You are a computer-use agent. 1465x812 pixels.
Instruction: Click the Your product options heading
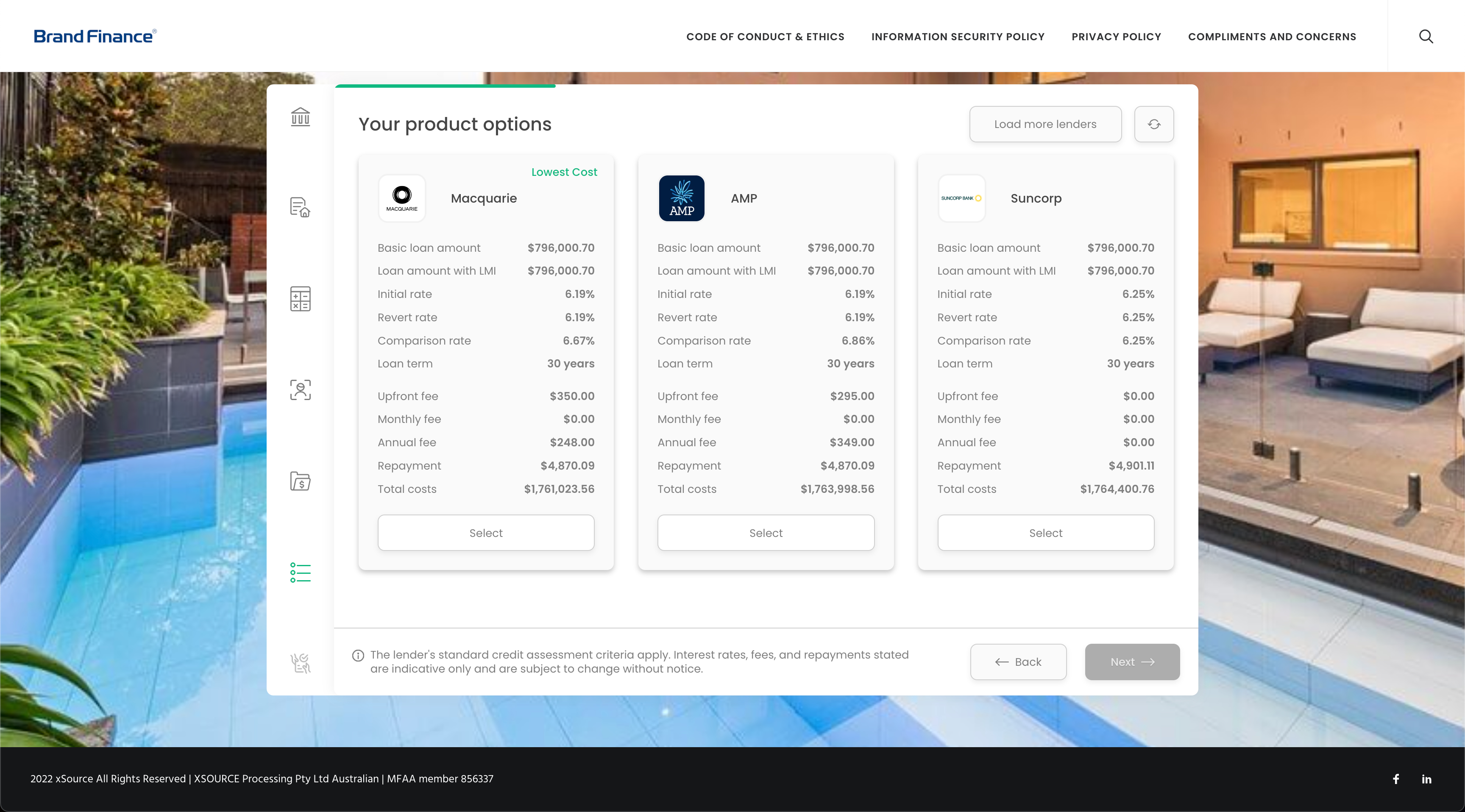click(x=455, y=124)
